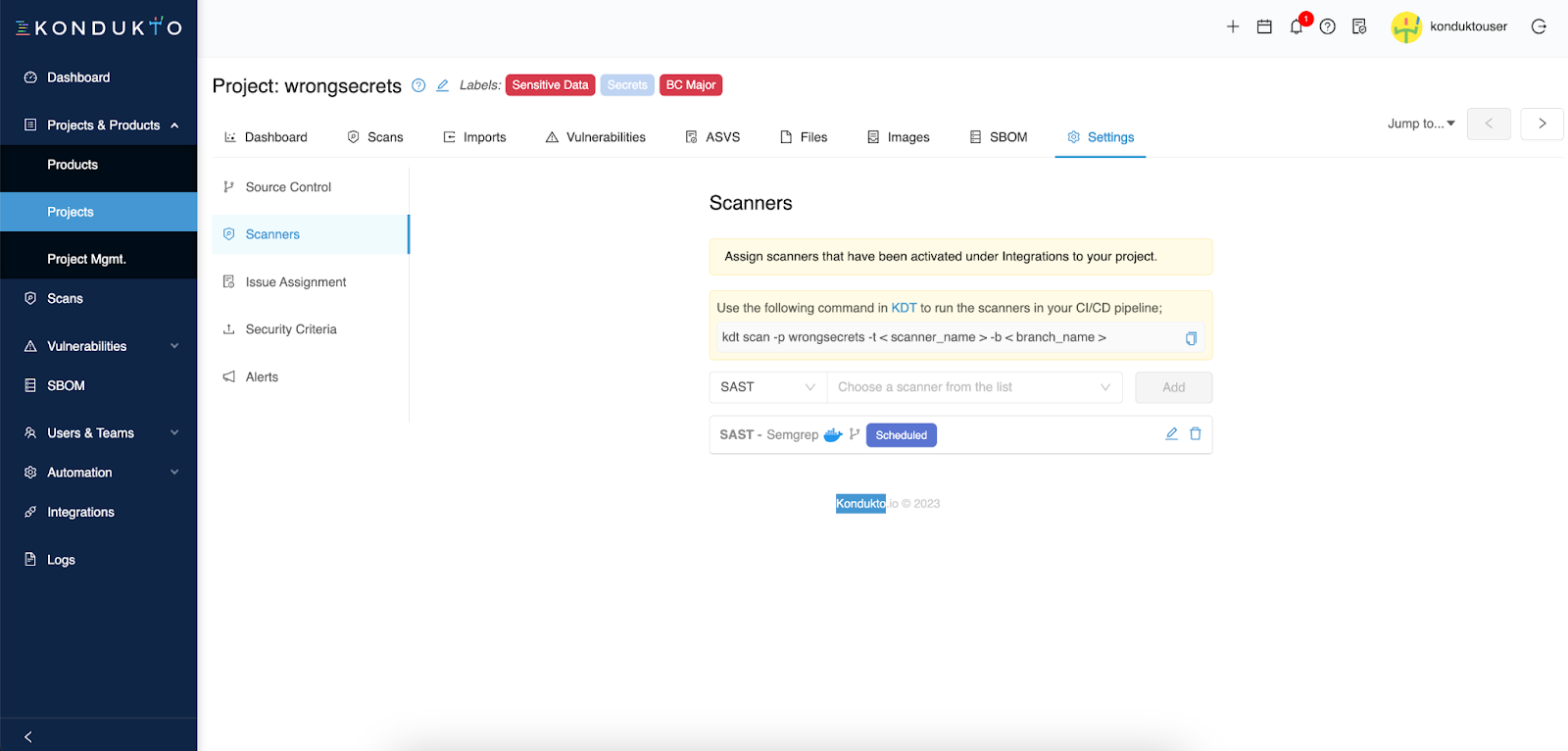The image size is (1568, 751).
Task: Collapse Projects & Products menu
Action: (x=98, y=125)
